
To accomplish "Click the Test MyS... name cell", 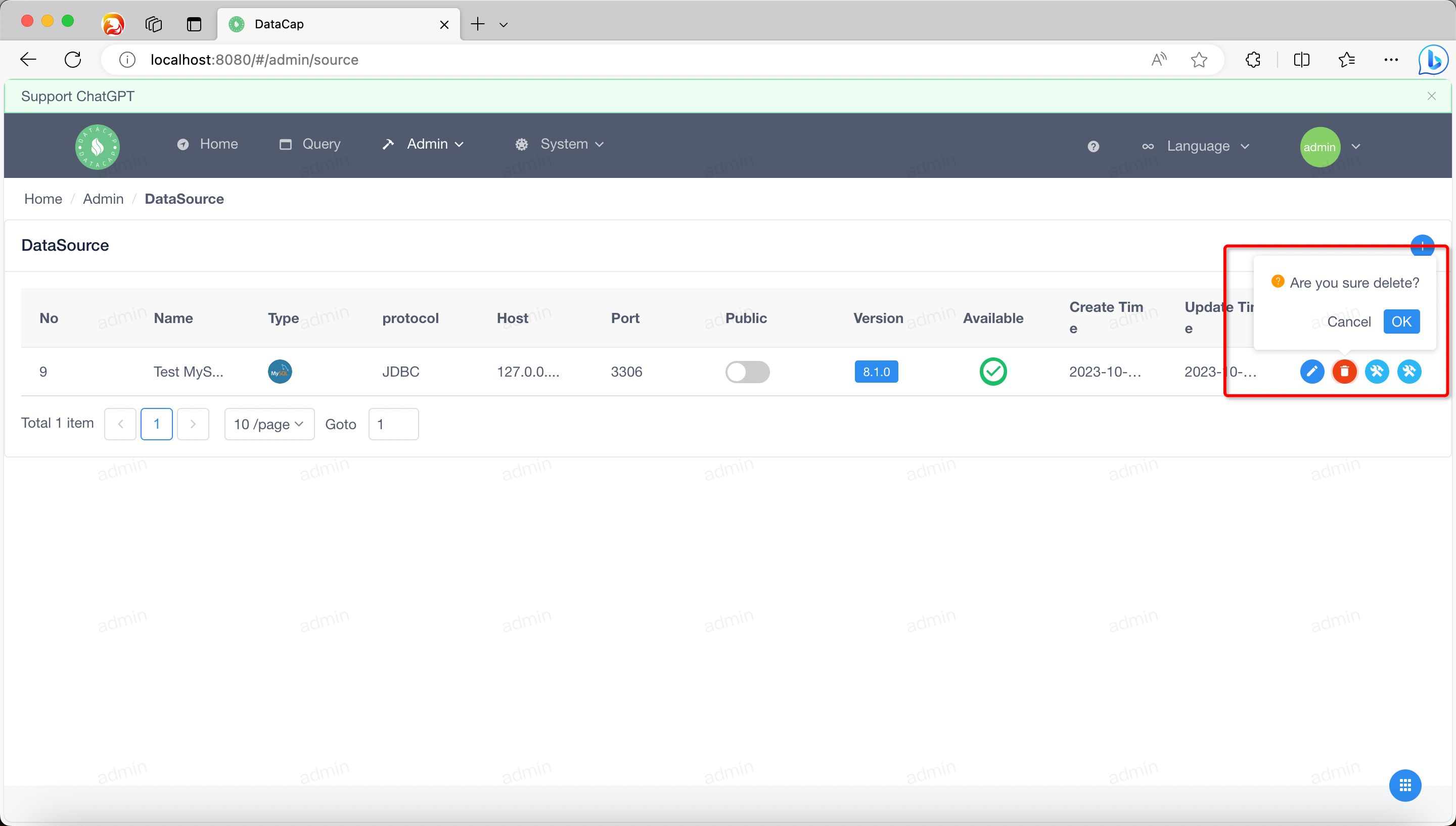I will (x=188, y=372).
